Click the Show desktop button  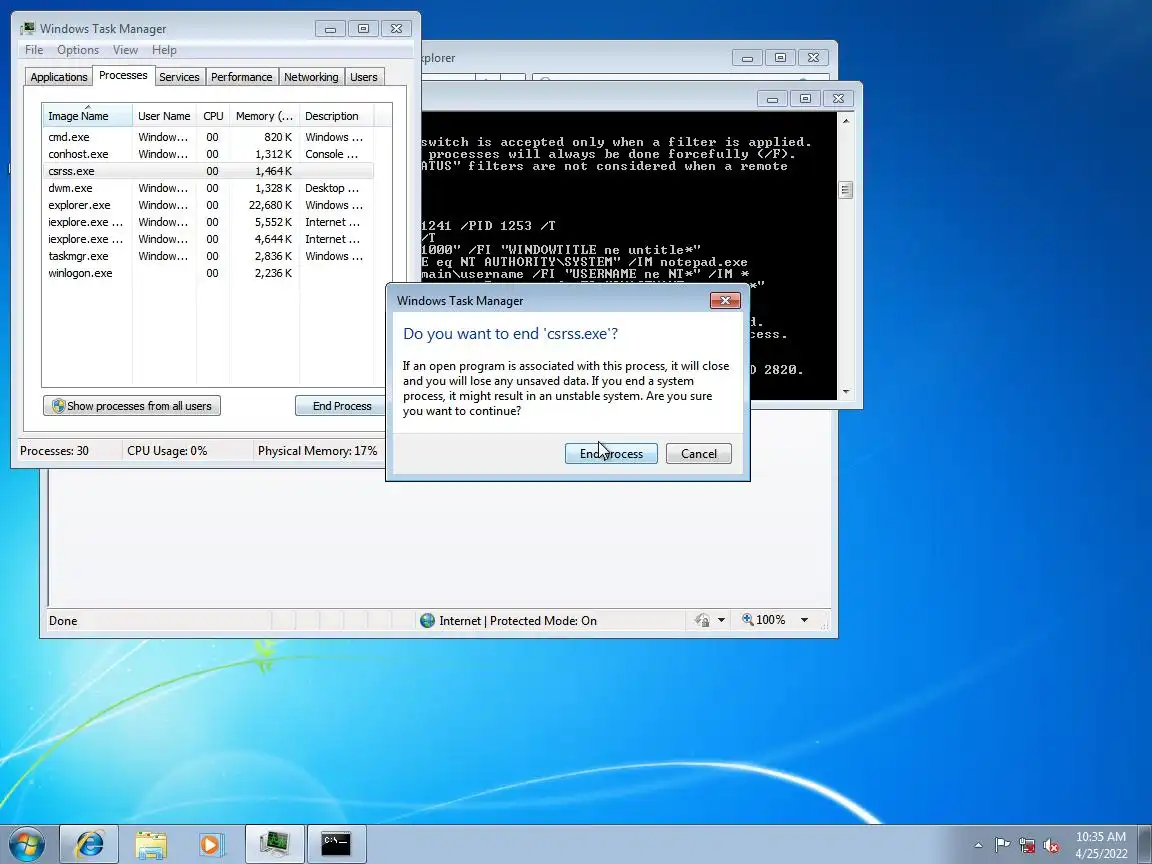point(1145,844)
